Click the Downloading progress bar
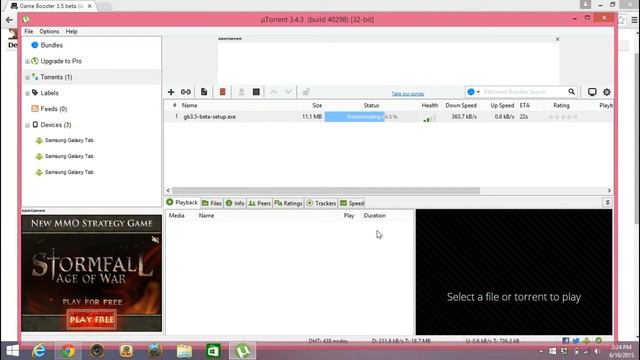The image size is (640, 360). [x=371, y=117]
